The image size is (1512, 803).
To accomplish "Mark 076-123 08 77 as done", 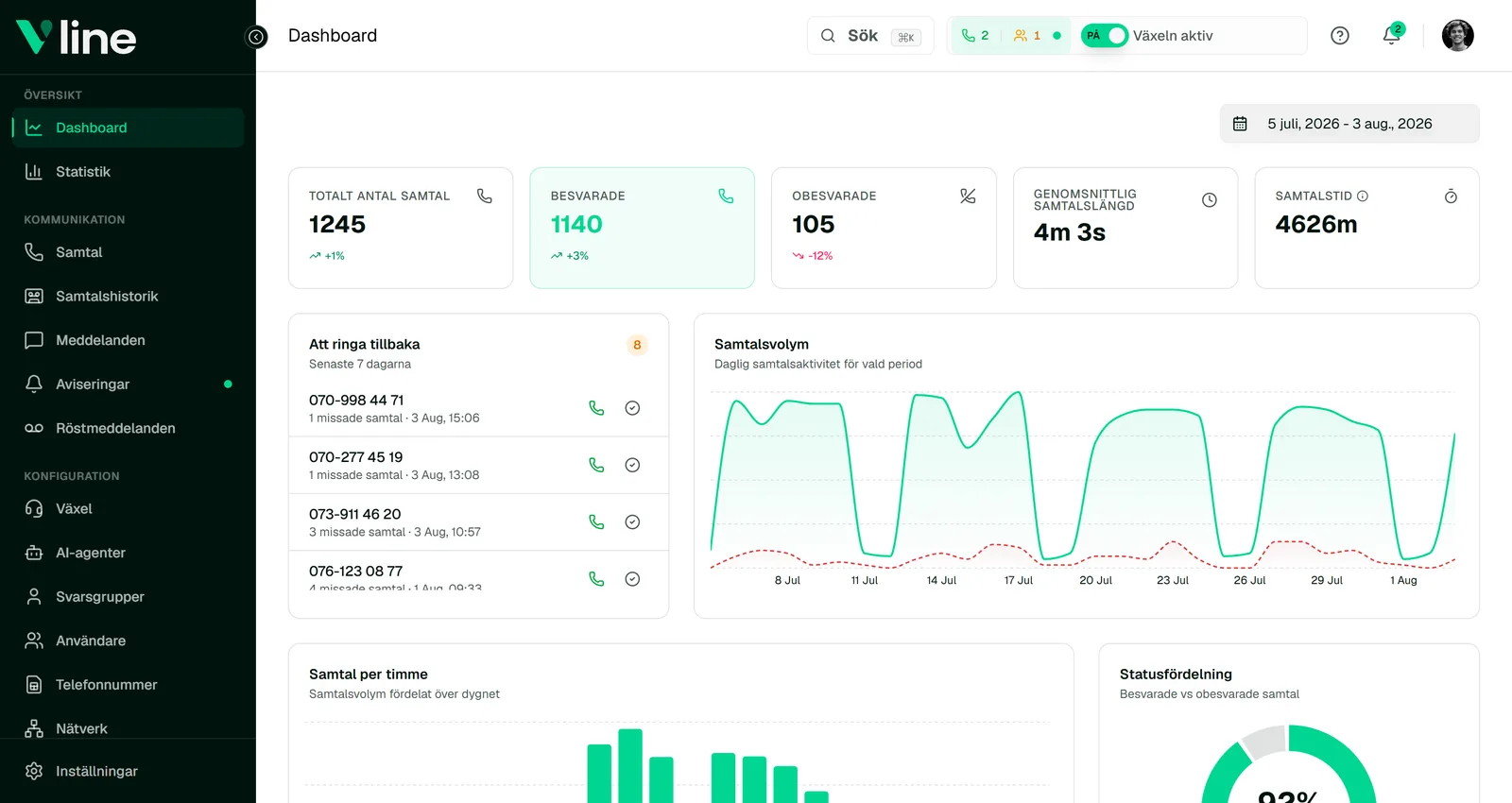I will point(632,579).
